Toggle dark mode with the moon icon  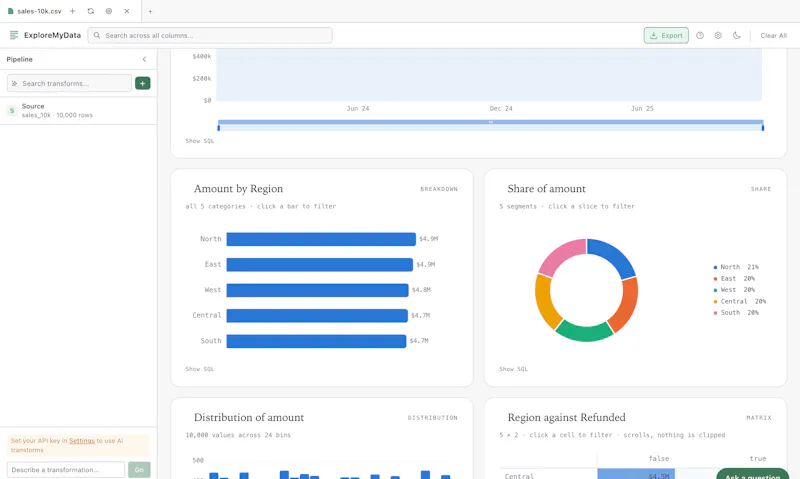(736, 35)
